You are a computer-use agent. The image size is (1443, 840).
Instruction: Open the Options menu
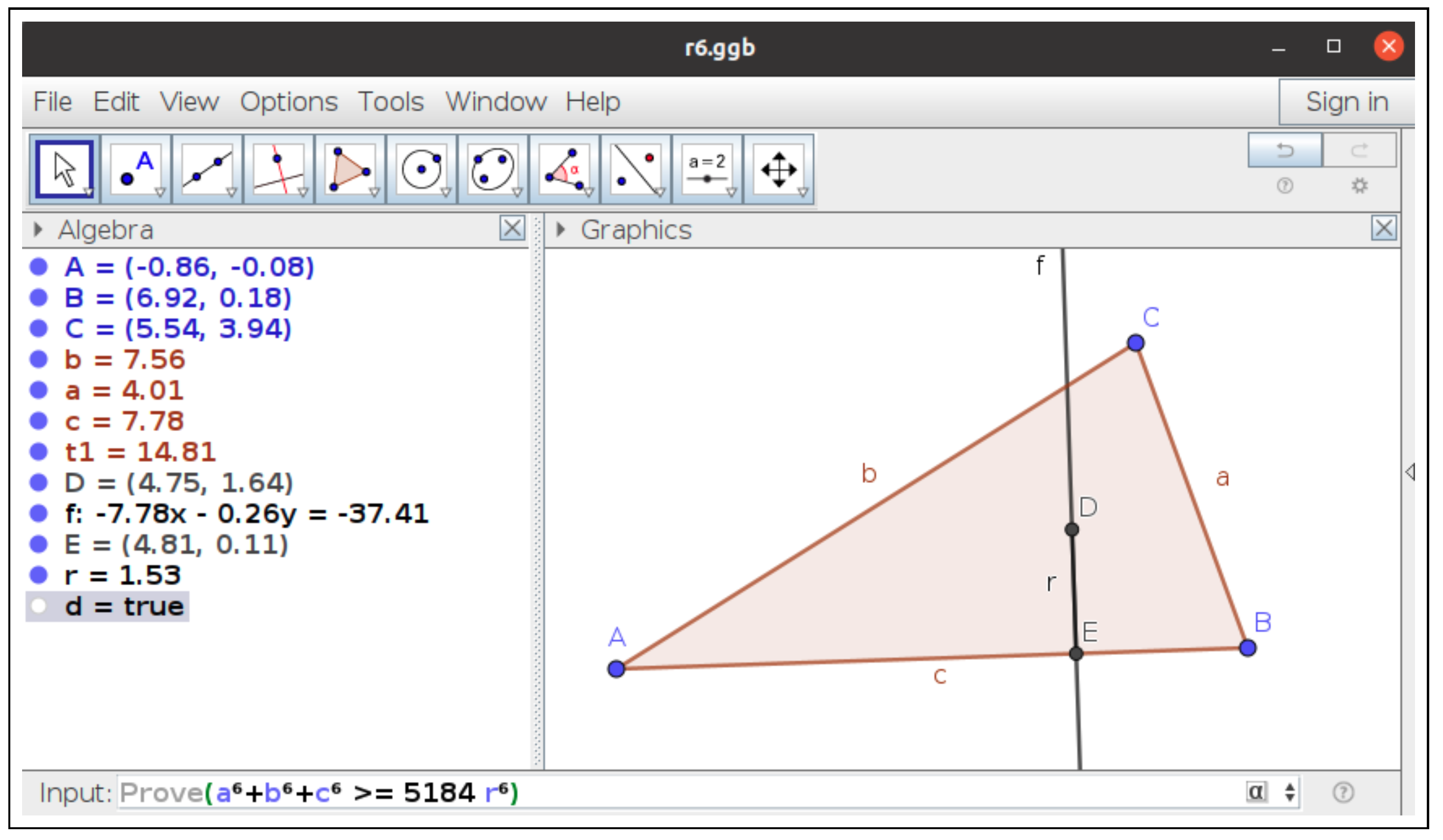pyautogui.click(x=289, y=103)
